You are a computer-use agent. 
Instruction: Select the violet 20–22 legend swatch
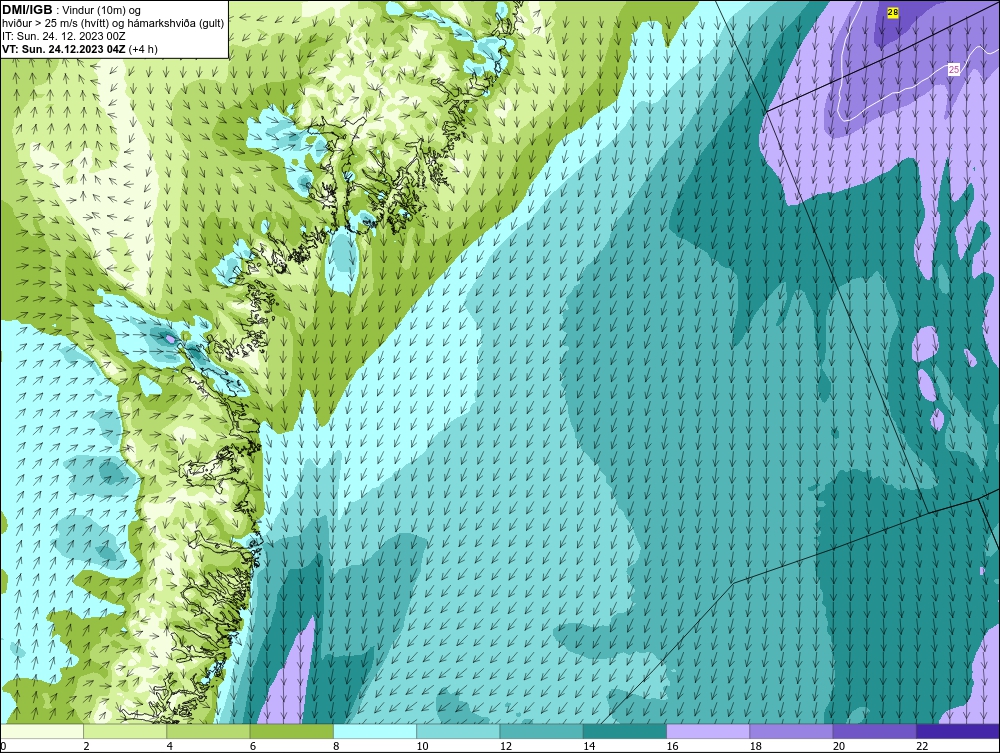(x=874, y=731)
